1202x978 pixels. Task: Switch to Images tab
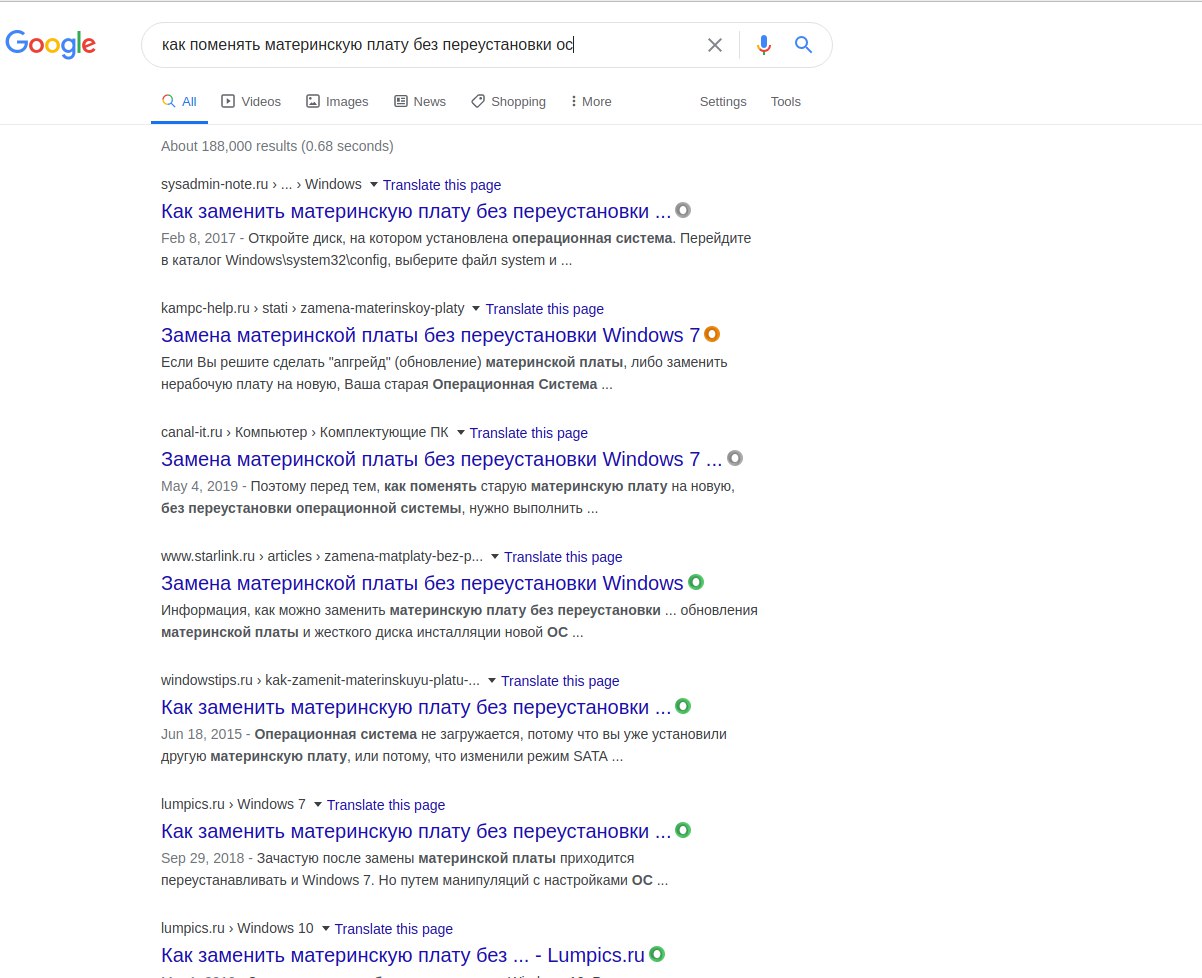pyautogui.click(x=337, y=102)
